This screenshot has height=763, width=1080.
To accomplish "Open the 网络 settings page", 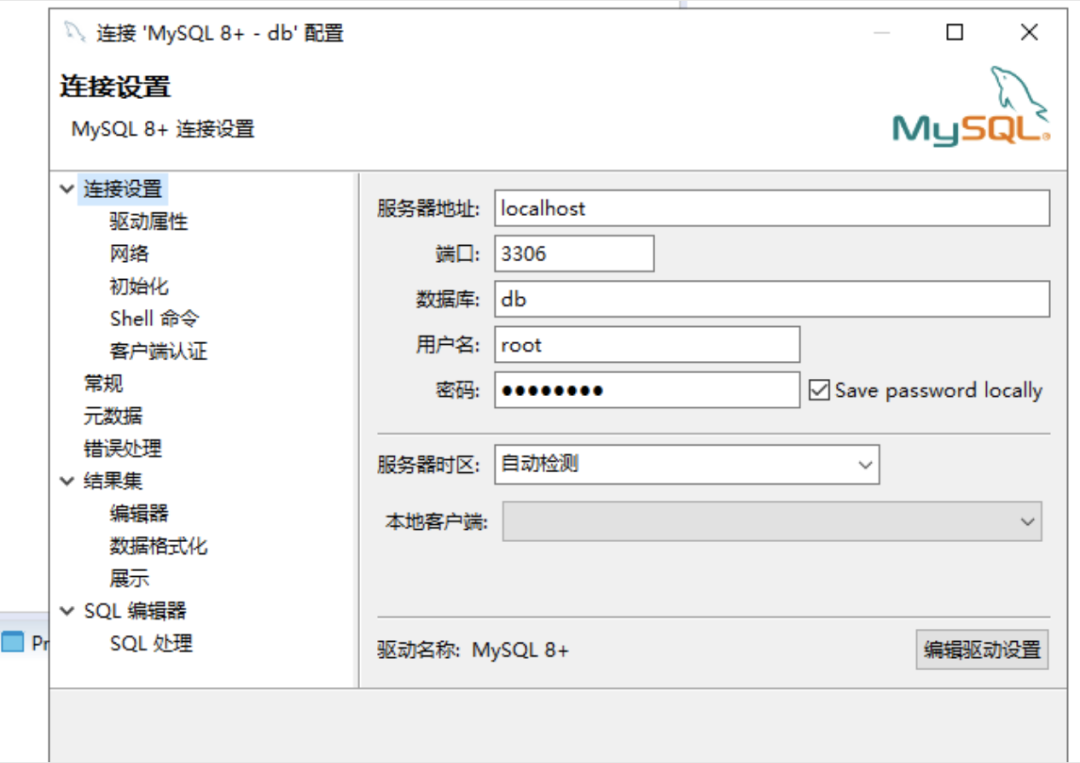I will click(129, 253).
